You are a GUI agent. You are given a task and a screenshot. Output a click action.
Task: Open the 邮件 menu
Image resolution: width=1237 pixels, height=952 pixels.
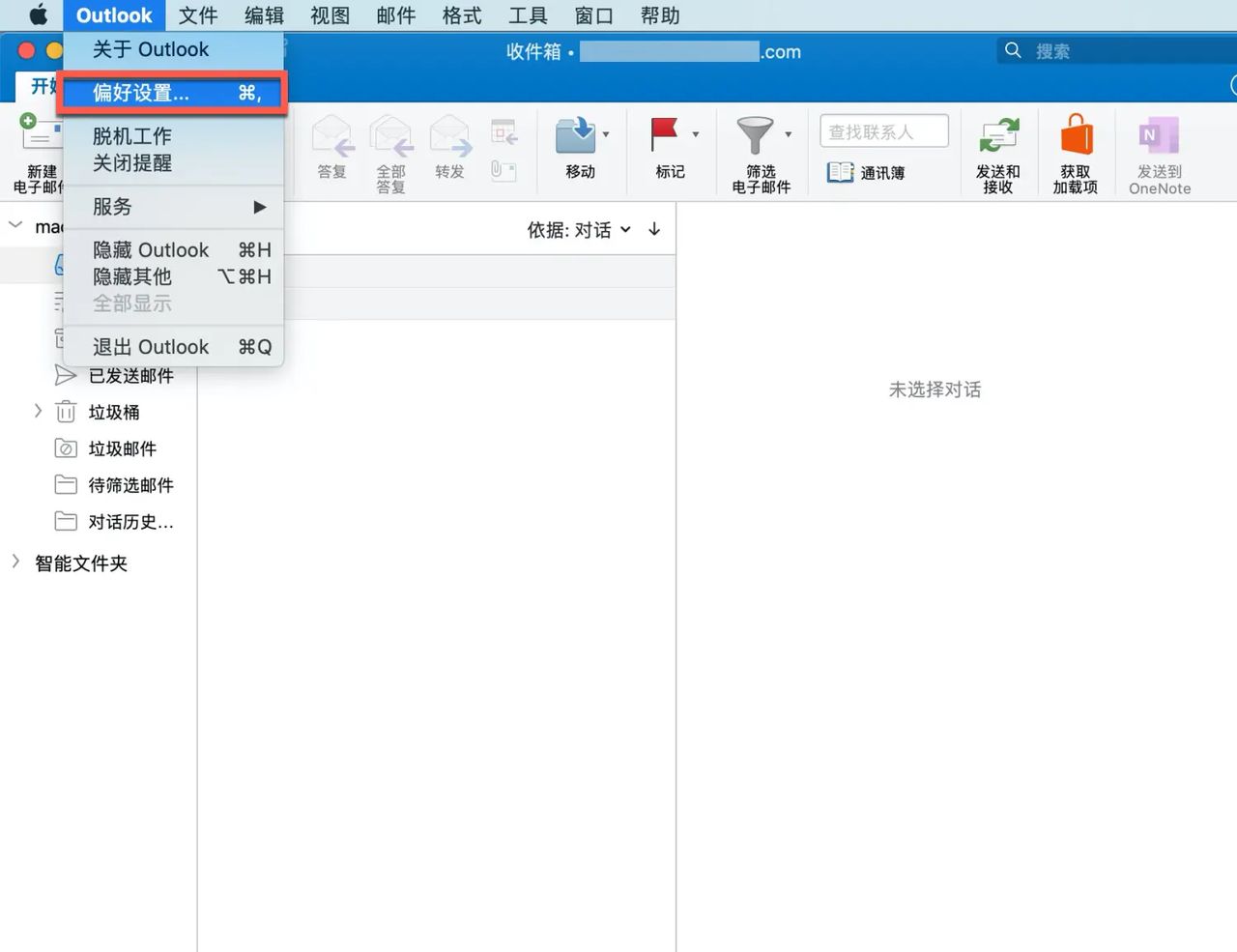click(395, 15)
